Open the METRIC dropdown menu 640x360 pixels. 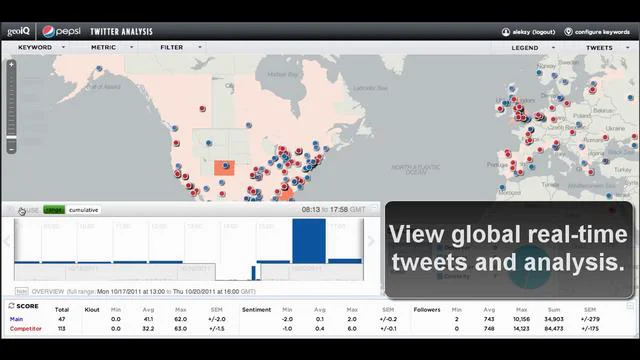112,47
